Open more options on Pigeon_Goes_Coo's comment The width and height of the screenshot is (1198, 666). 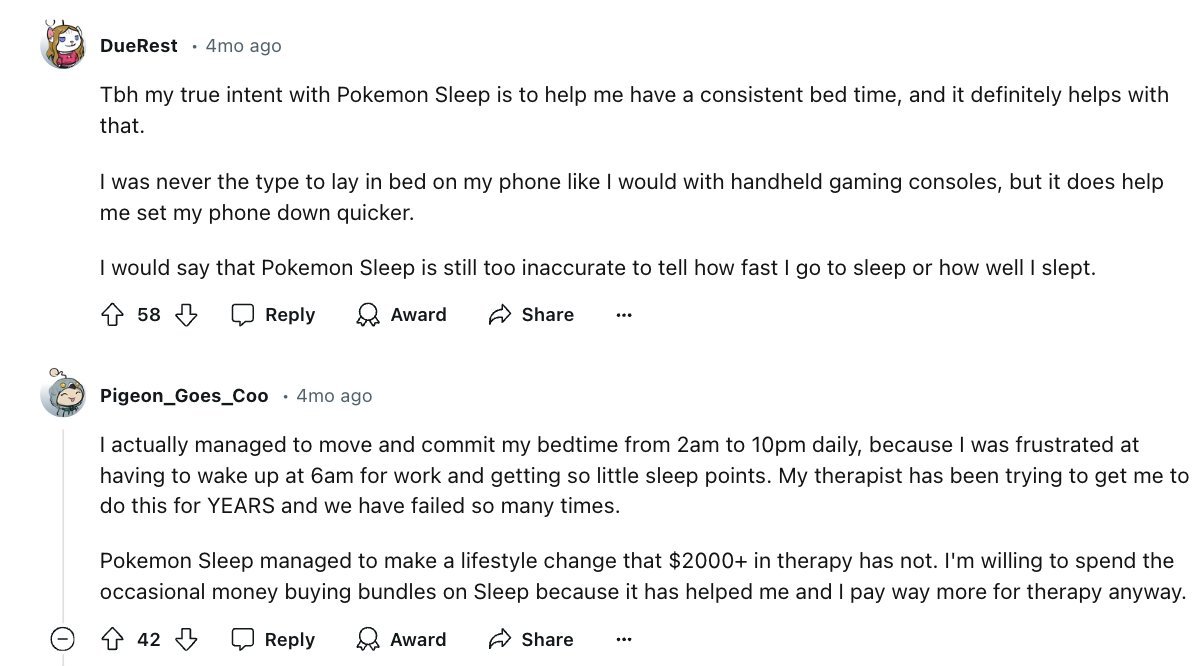[x=624, y=640]
